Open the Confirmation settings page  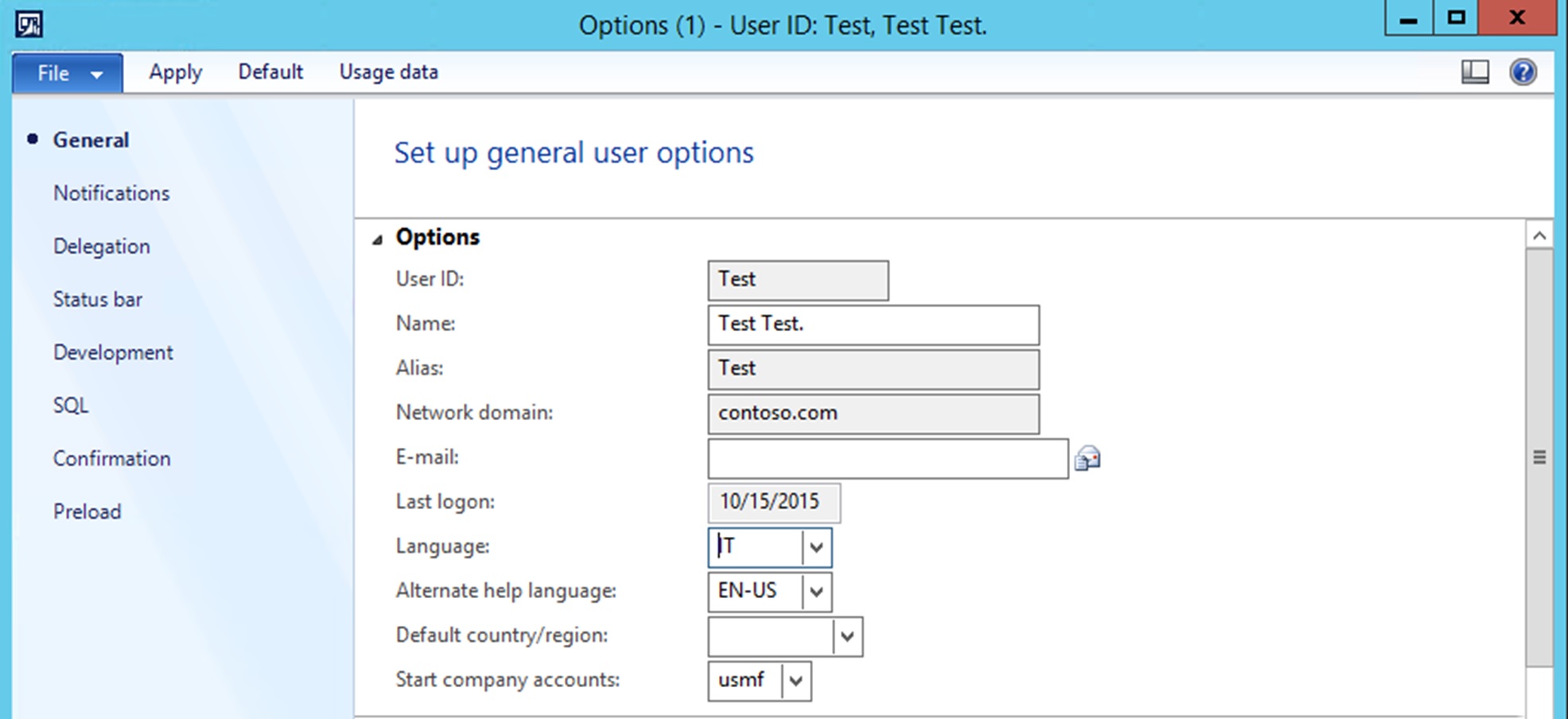click(111, 459)
